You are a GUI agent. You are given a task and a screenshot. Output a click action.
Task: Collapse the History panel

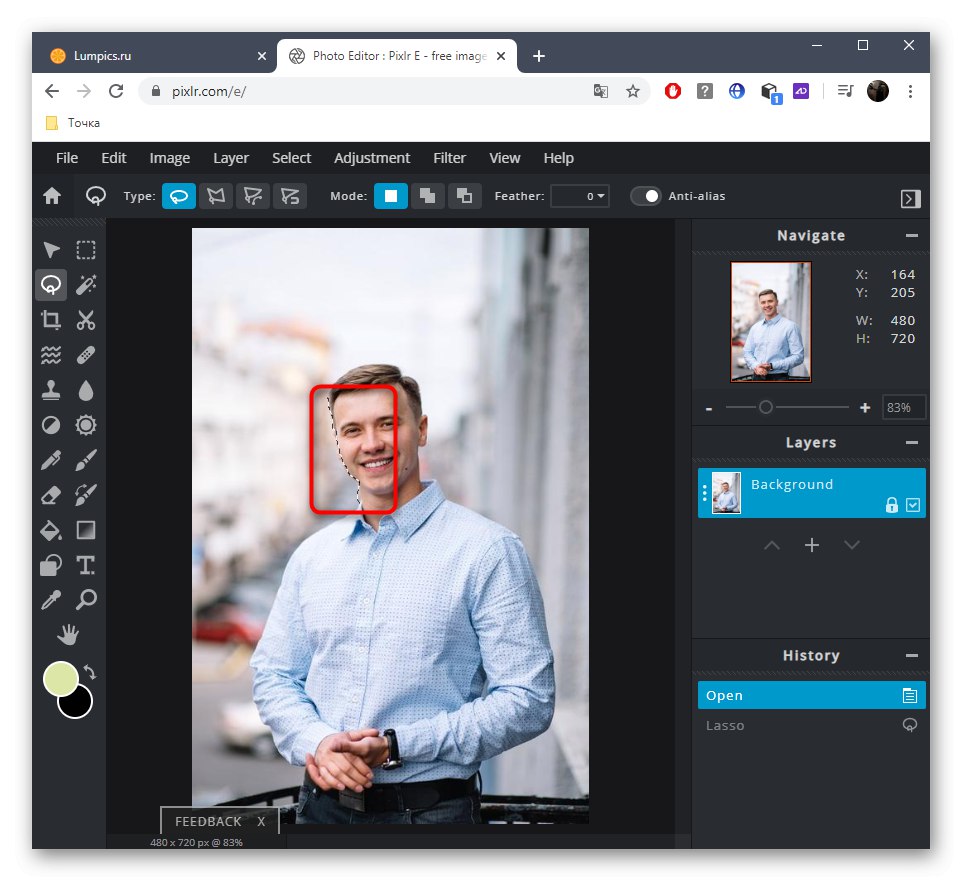[x=911, y=656]
